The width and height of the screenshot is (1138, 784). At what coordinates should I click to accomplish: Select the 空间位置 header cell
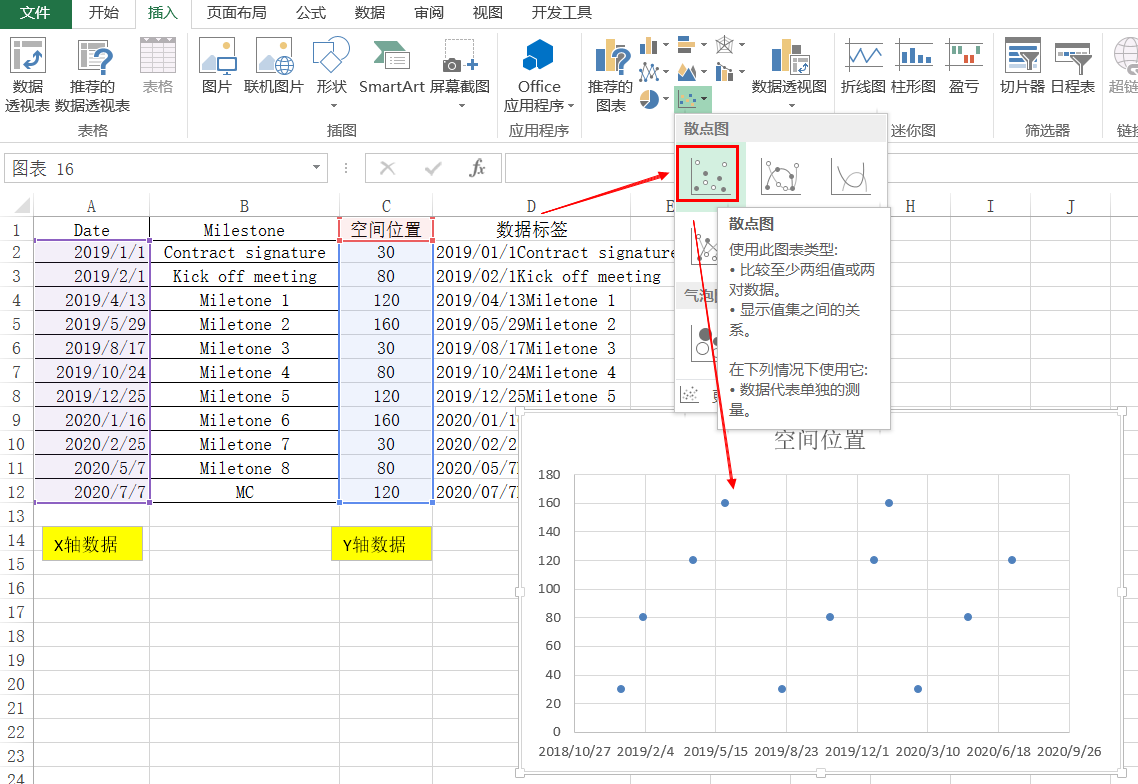click(386, 229)
